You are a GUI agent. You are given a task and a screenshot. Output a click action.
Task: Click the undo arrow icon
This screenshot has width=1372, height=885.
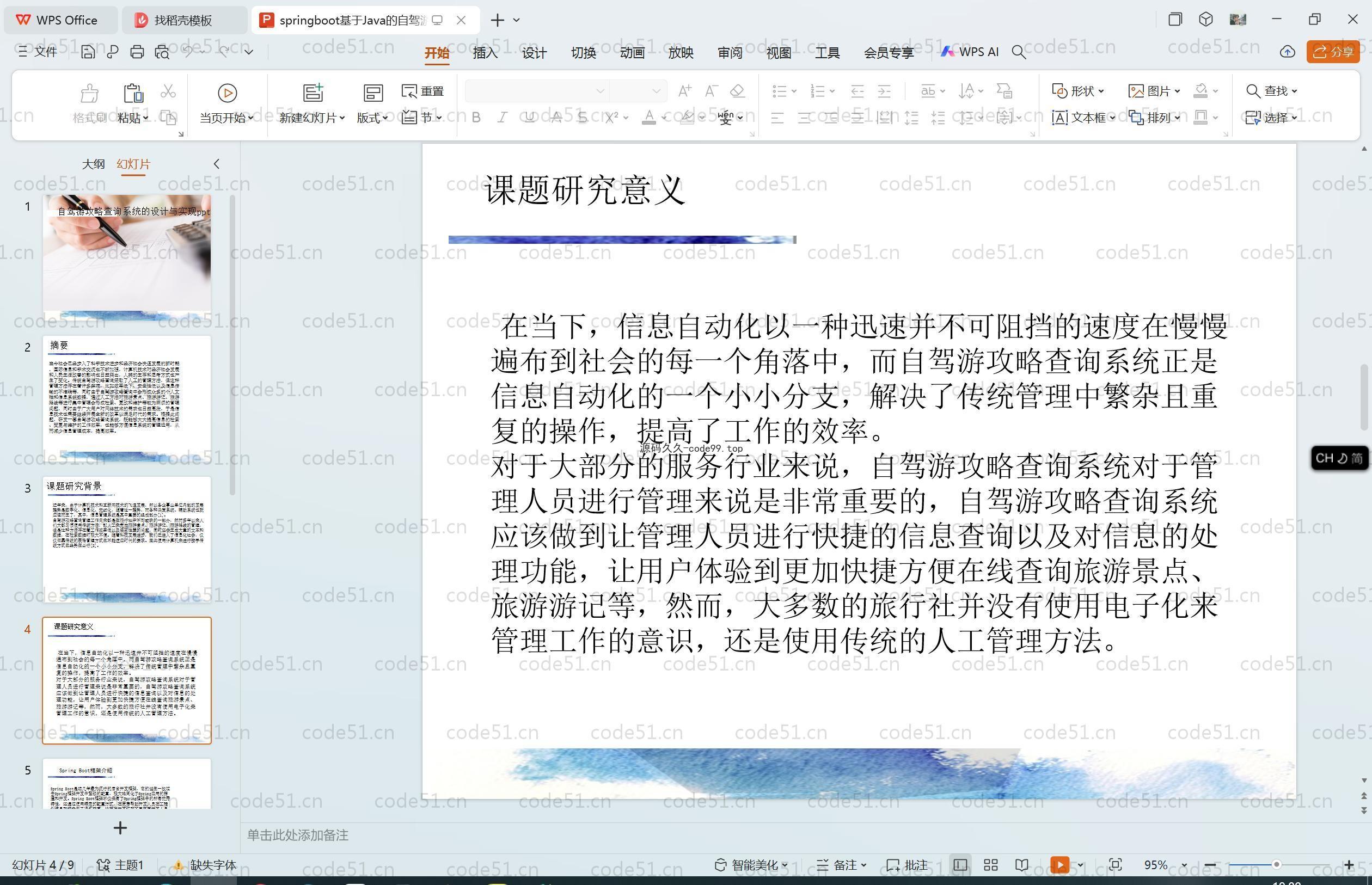pos(188,51)
